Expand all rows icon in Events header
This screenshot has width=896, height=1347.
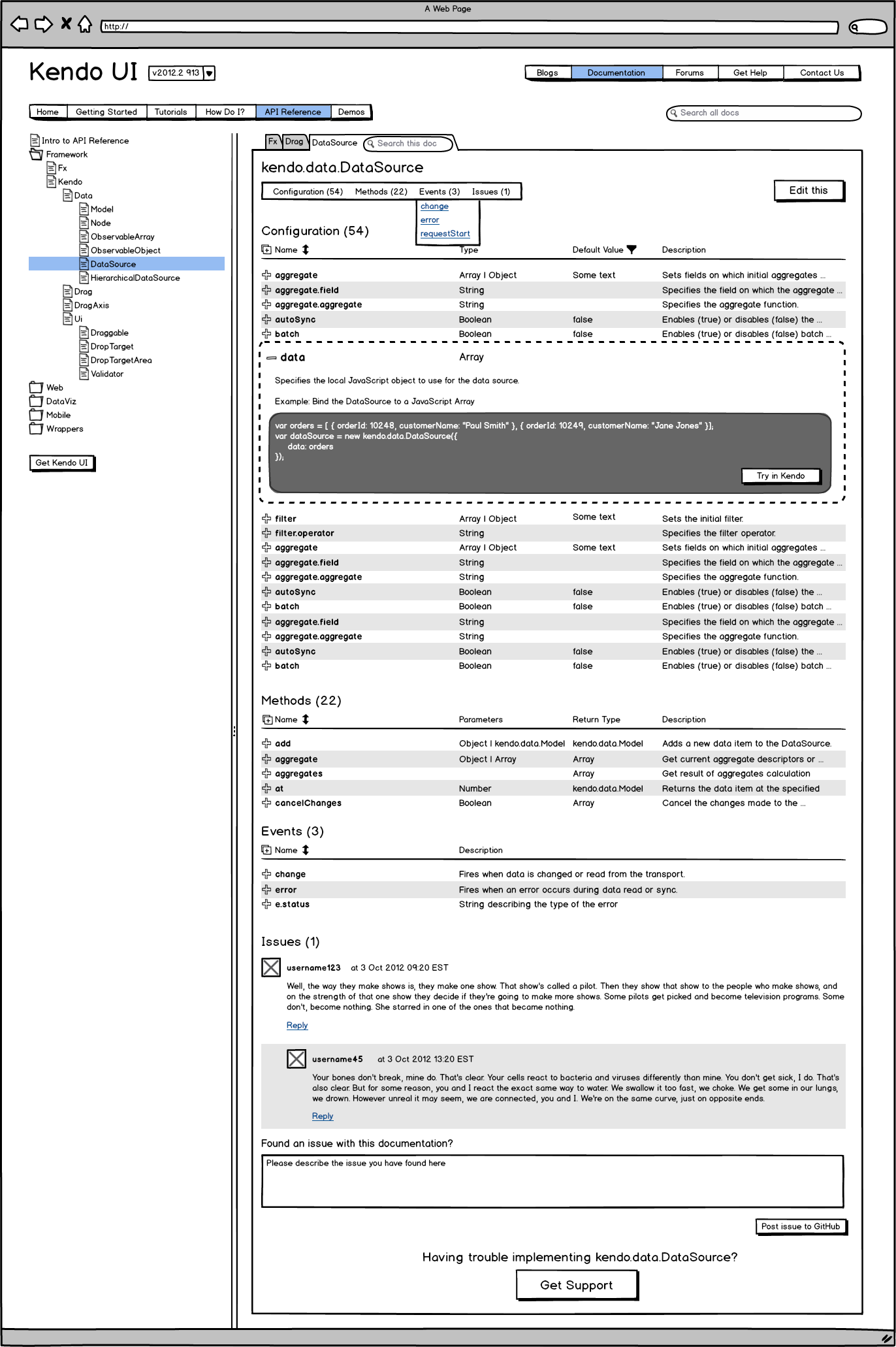coord(266,850)
